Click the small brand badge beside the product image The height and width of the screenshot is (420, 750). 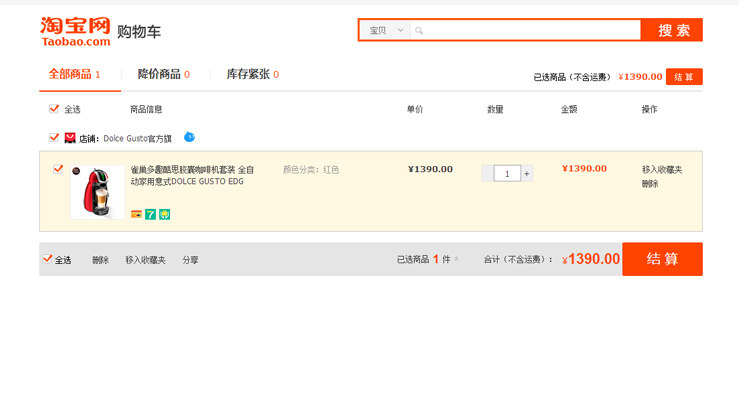(76, 171)
